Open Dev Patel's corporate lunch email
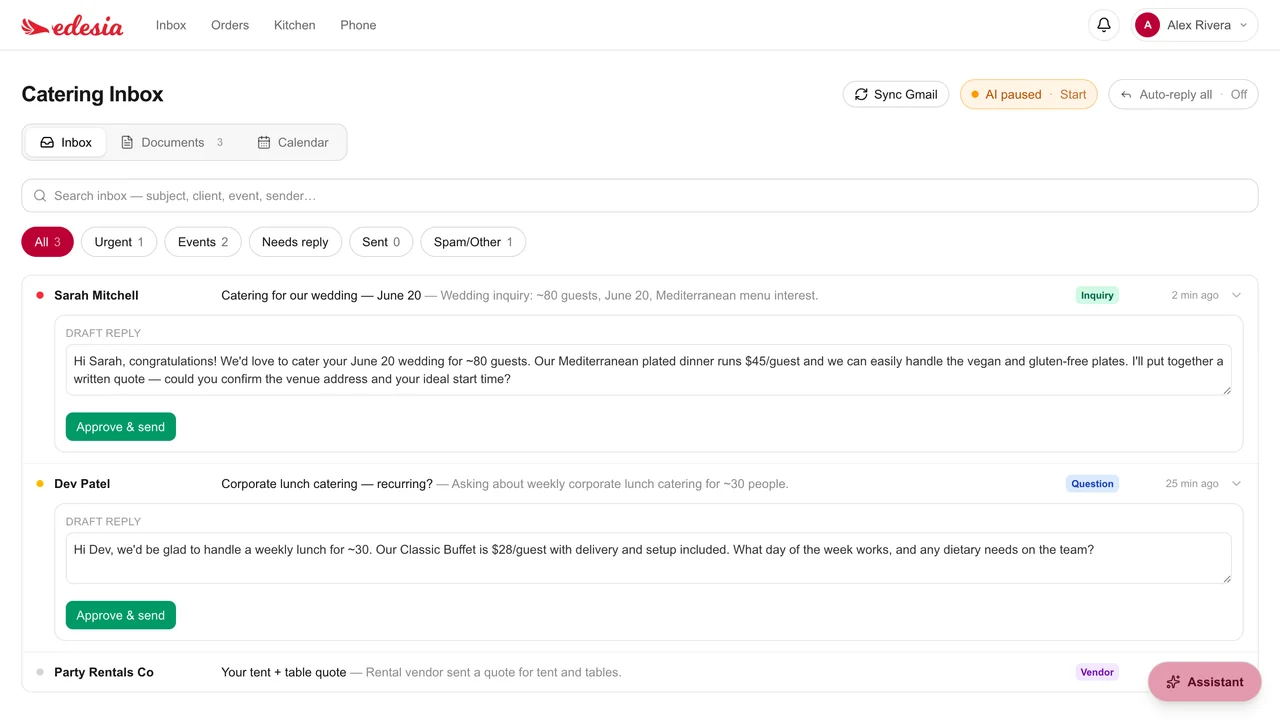The height and width of the screenshot is (720, 1280). [x=640, y=484]
